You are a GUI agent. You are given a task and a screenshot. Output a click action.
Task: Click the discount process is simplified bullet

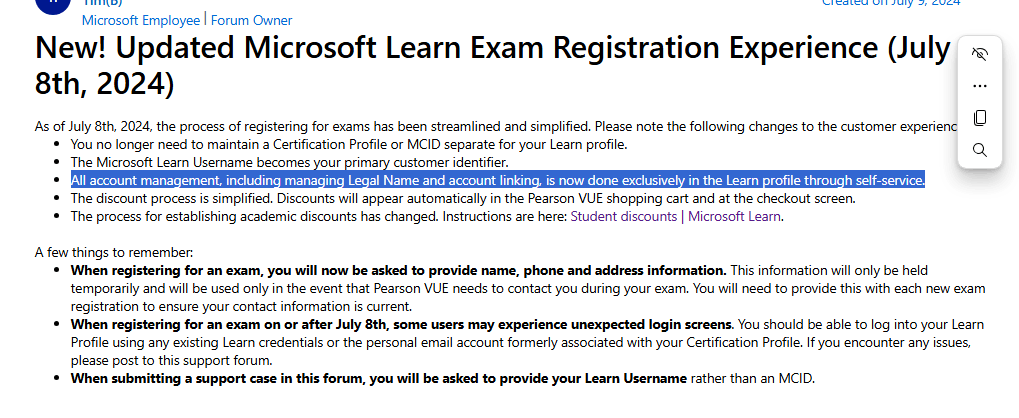click(463, 198)
